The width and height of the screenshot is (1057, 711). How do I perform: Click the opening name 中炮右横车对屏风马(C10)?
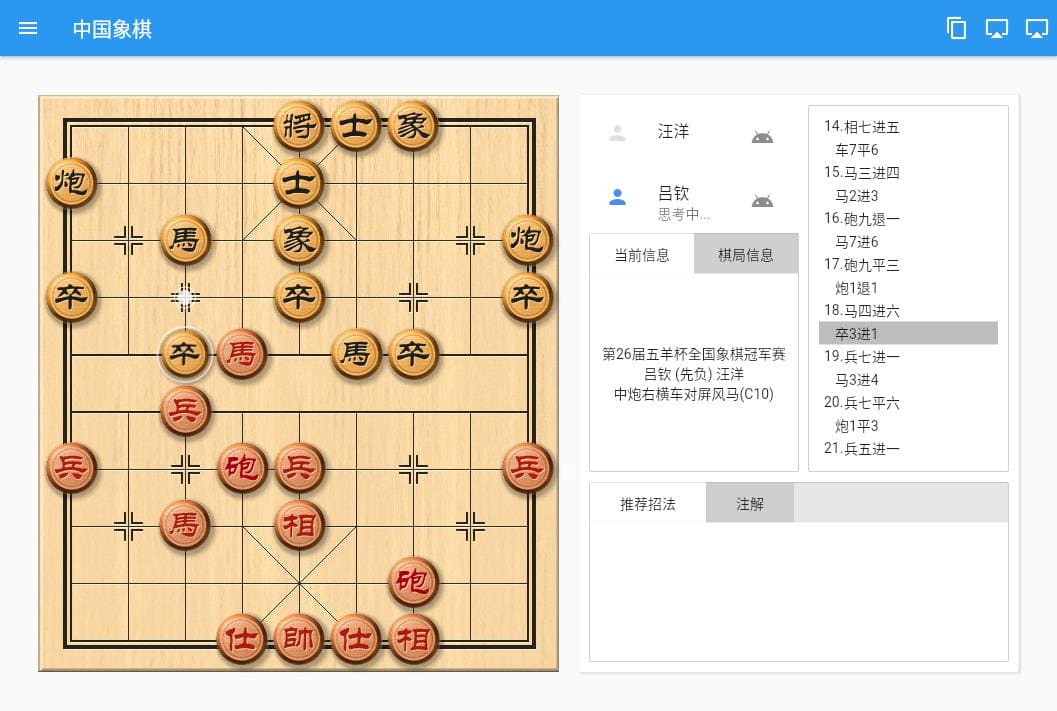point(694,394)
